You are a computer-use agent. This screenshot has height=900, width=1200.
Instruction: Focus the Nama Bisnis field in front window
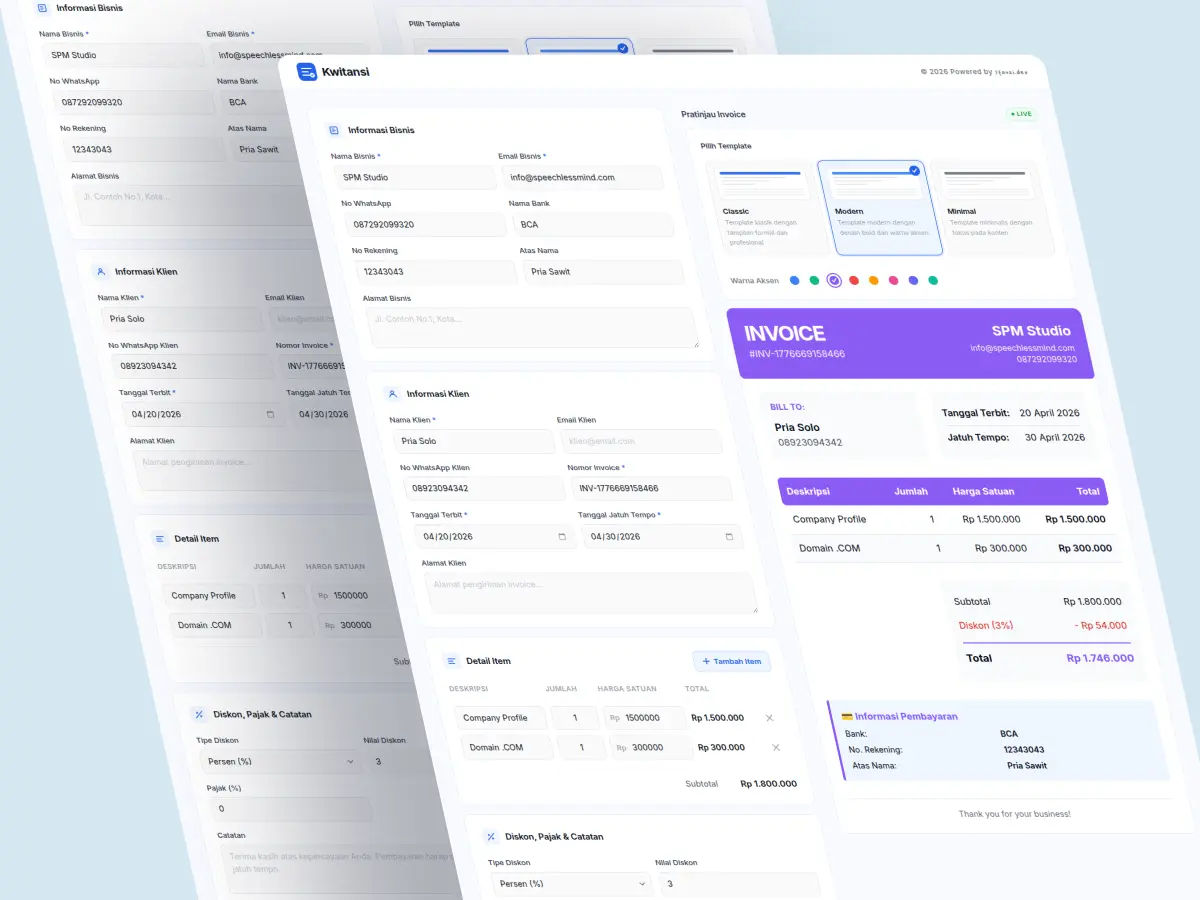point(416,177)
